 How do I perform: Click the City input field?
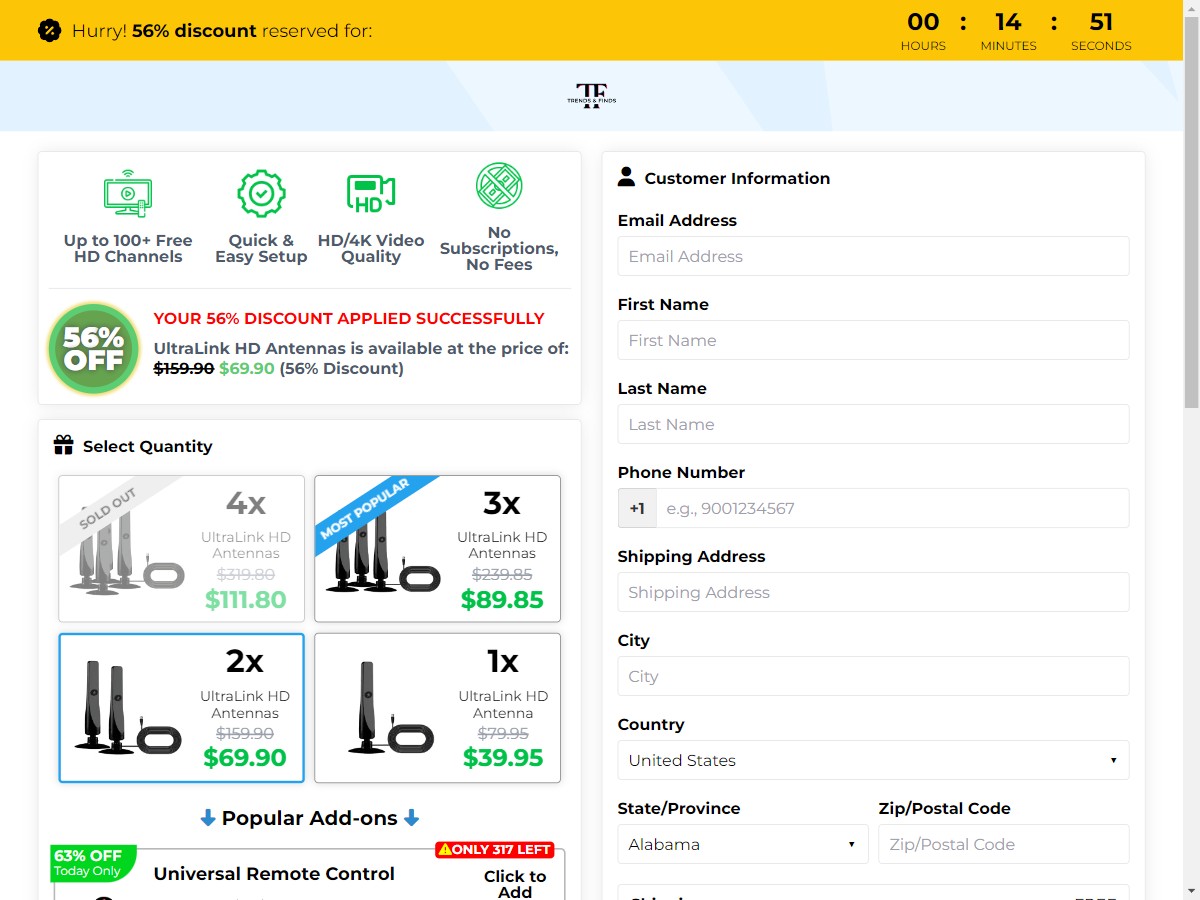[x=873, y=676]
